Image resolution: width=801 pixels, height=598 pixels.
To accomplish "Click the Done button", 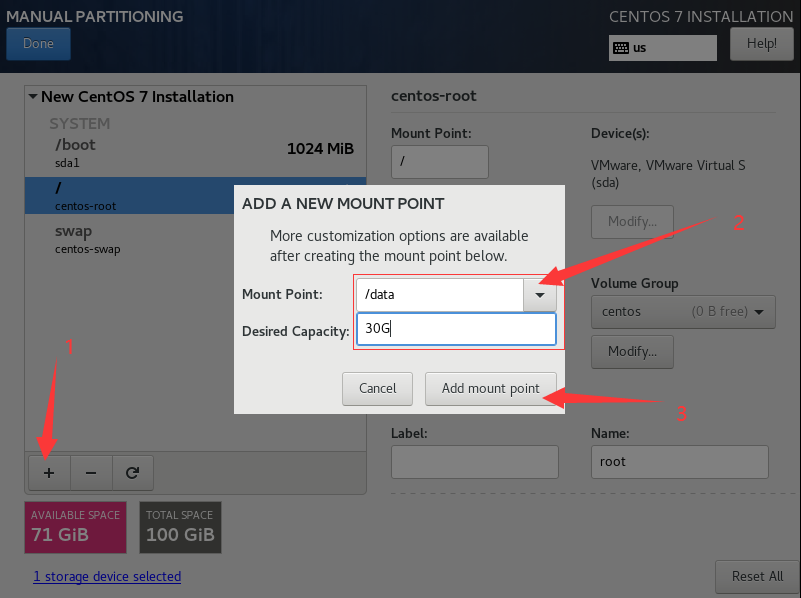I will tap(38, 43).
